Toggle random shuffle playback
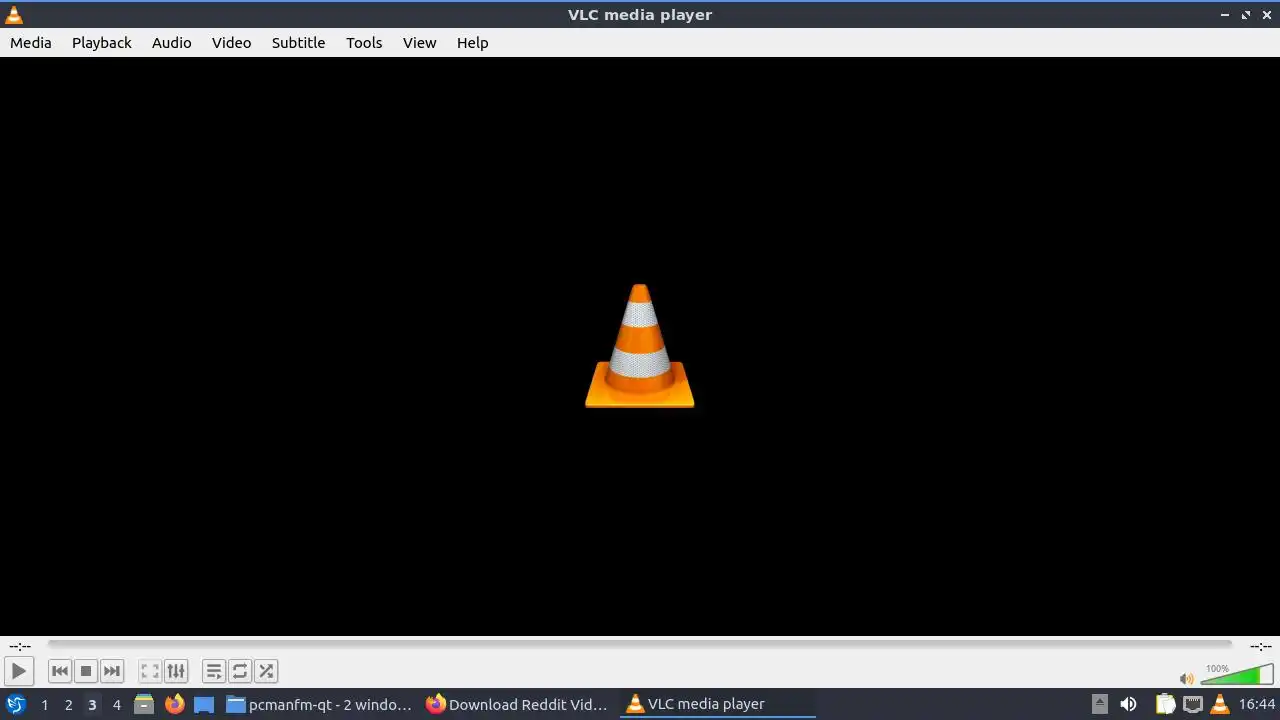The image size is (1280, 720). [266, 671]
